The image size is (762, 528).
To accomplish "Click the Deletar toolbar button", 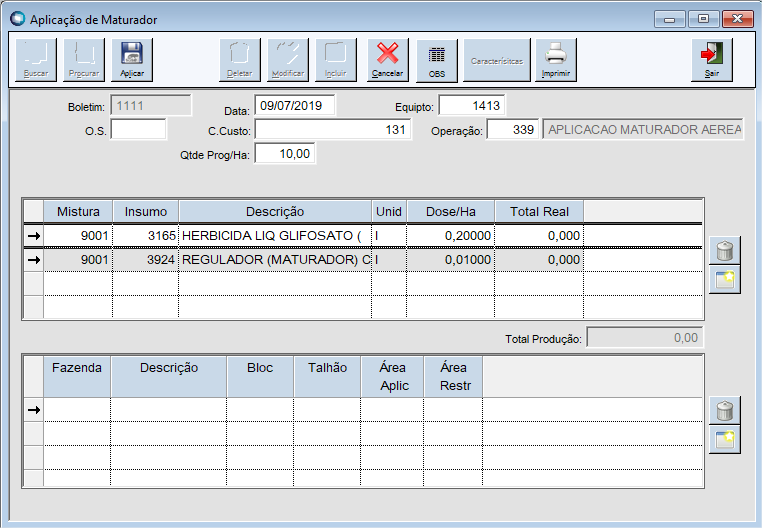I will click(x=240, y=60).
